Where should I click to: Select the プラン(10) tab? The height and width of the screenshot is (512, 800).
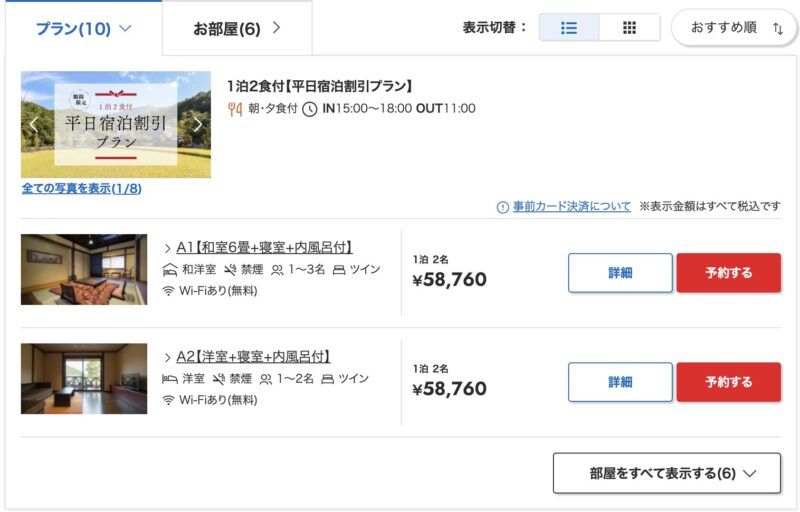(x=83, y=28)
